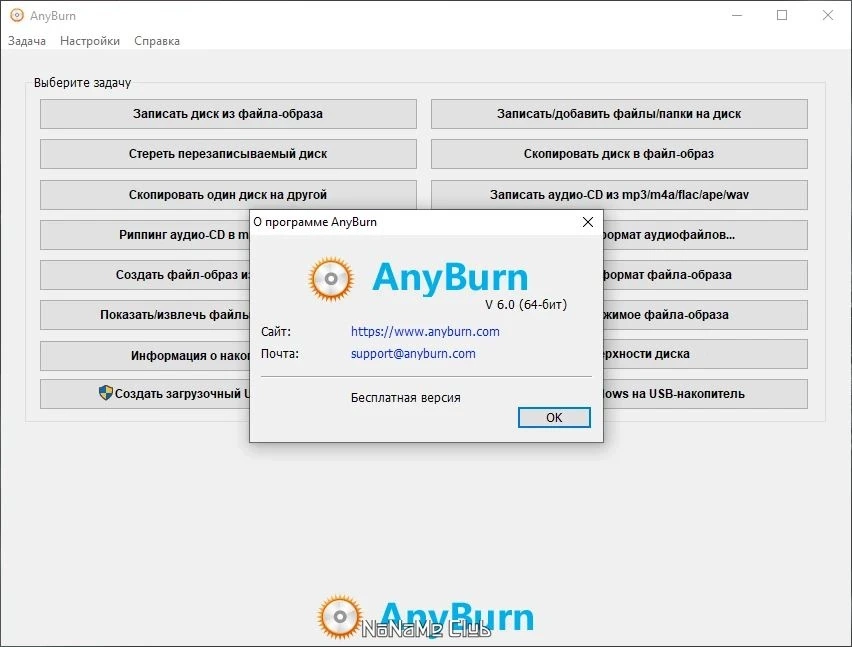Click the Показать/извлечь файлы button
852x647 pixels.
pos(145,315)
